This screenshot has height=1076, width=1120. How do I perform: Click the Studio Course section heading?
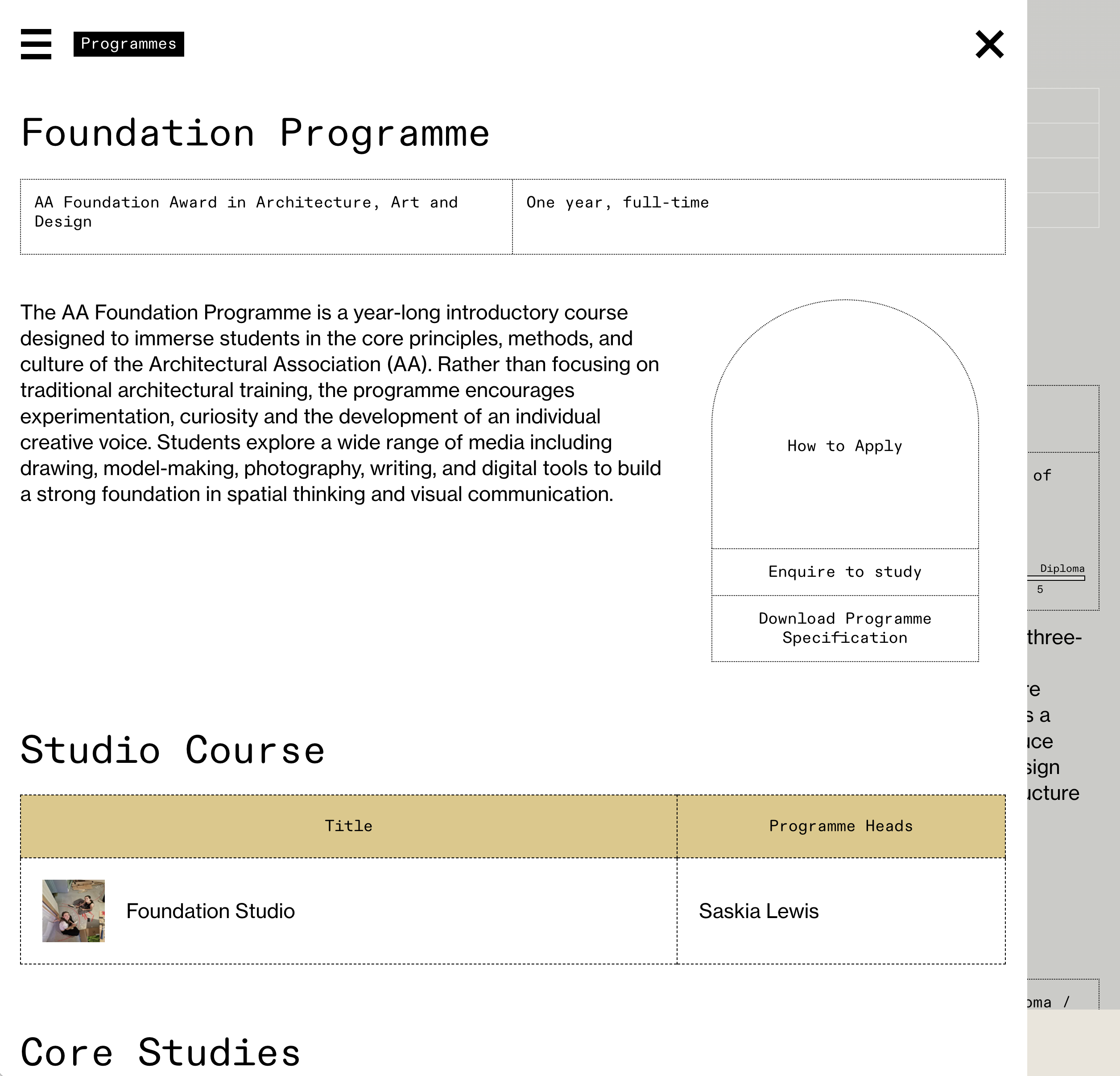pyautogui.click(x=173, y=750)
